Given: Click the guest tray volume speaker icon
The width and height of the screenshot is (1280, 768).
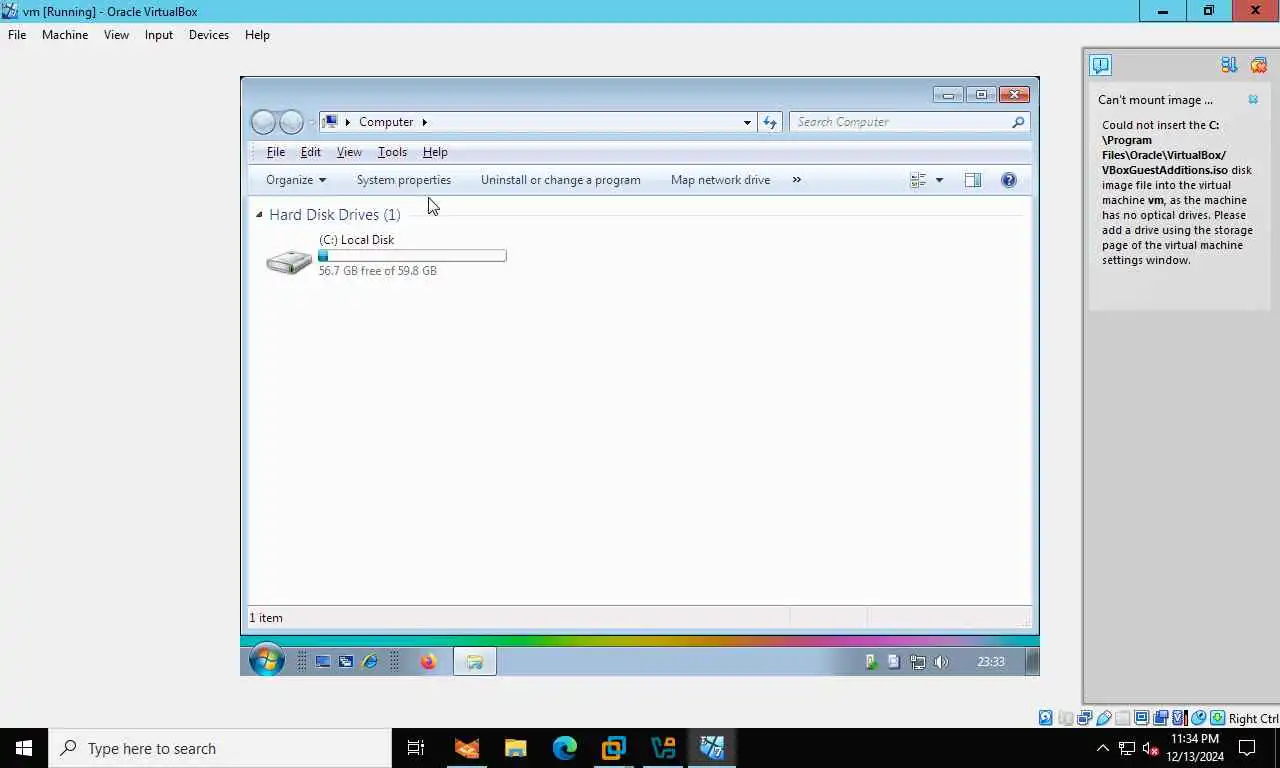Looking at the screenshot, I should (x=941, y=662).
